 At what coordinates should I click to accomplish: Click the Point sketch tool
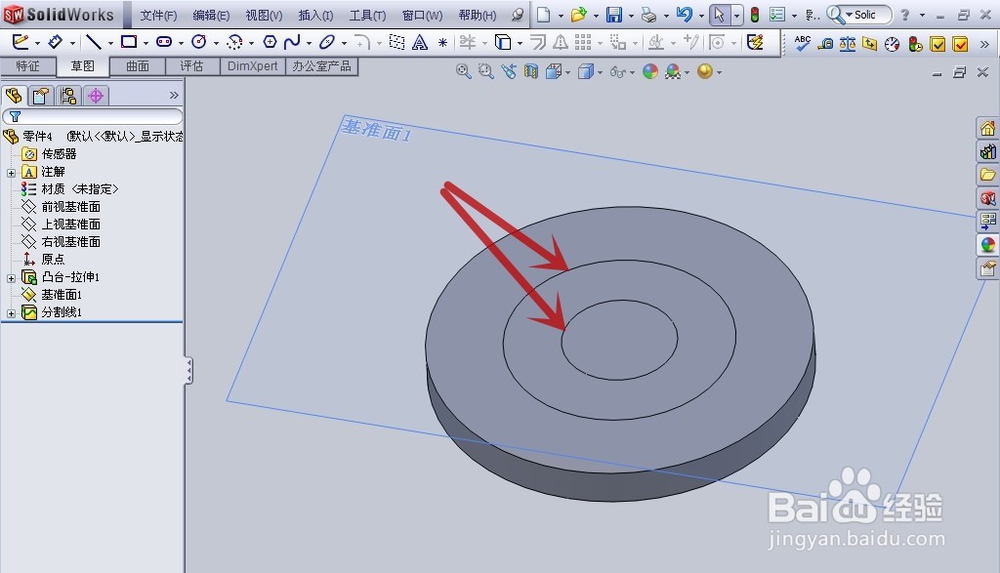[443, 43]
